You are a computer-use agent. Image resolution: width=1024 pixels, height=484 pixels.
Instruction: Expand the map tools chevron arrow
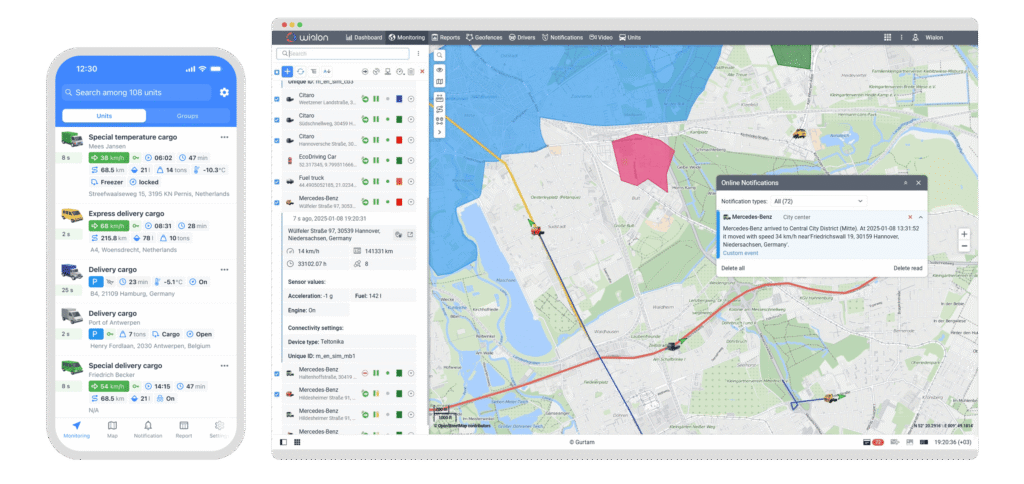coord(440,130)
